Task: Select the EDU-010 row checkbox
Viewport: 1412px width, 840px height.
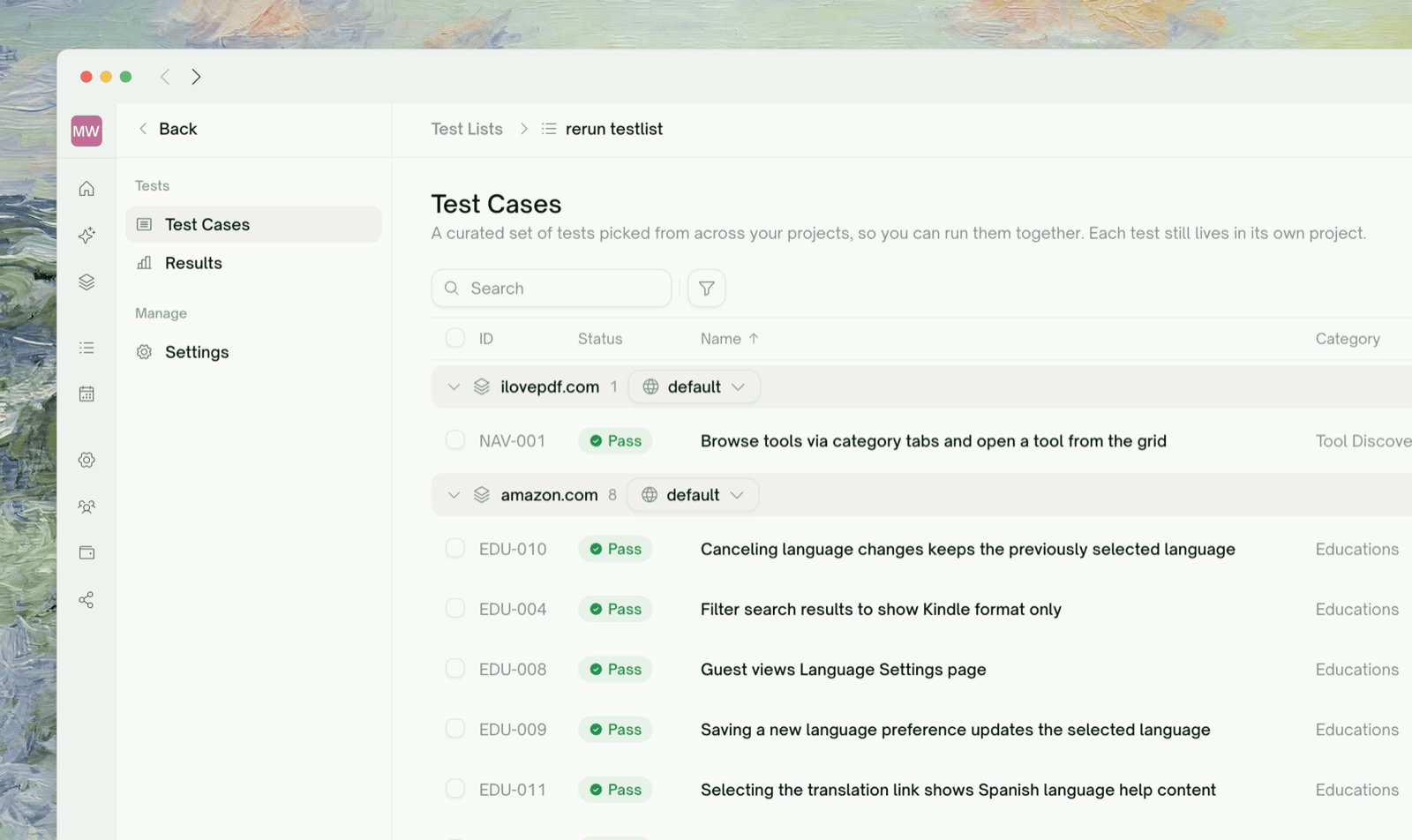Action: 455,548
